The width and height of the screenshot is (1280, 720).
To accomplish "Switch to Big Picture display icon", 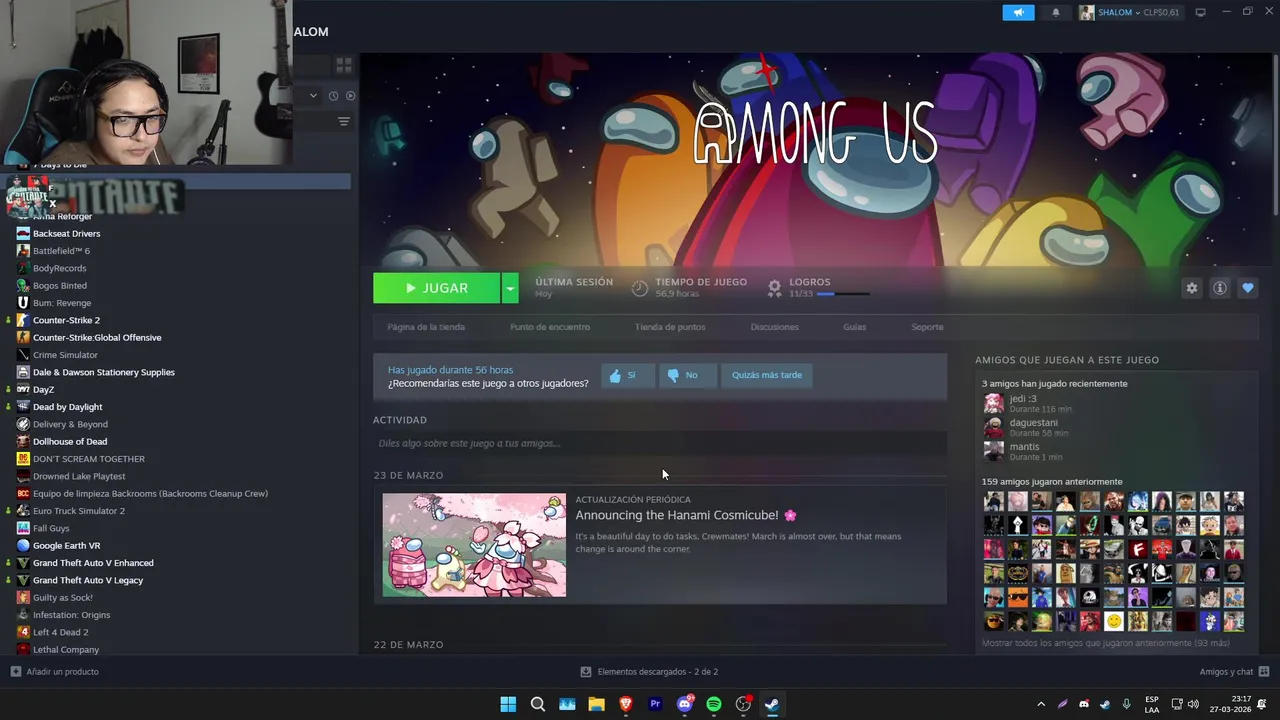I will [1200, 12].
